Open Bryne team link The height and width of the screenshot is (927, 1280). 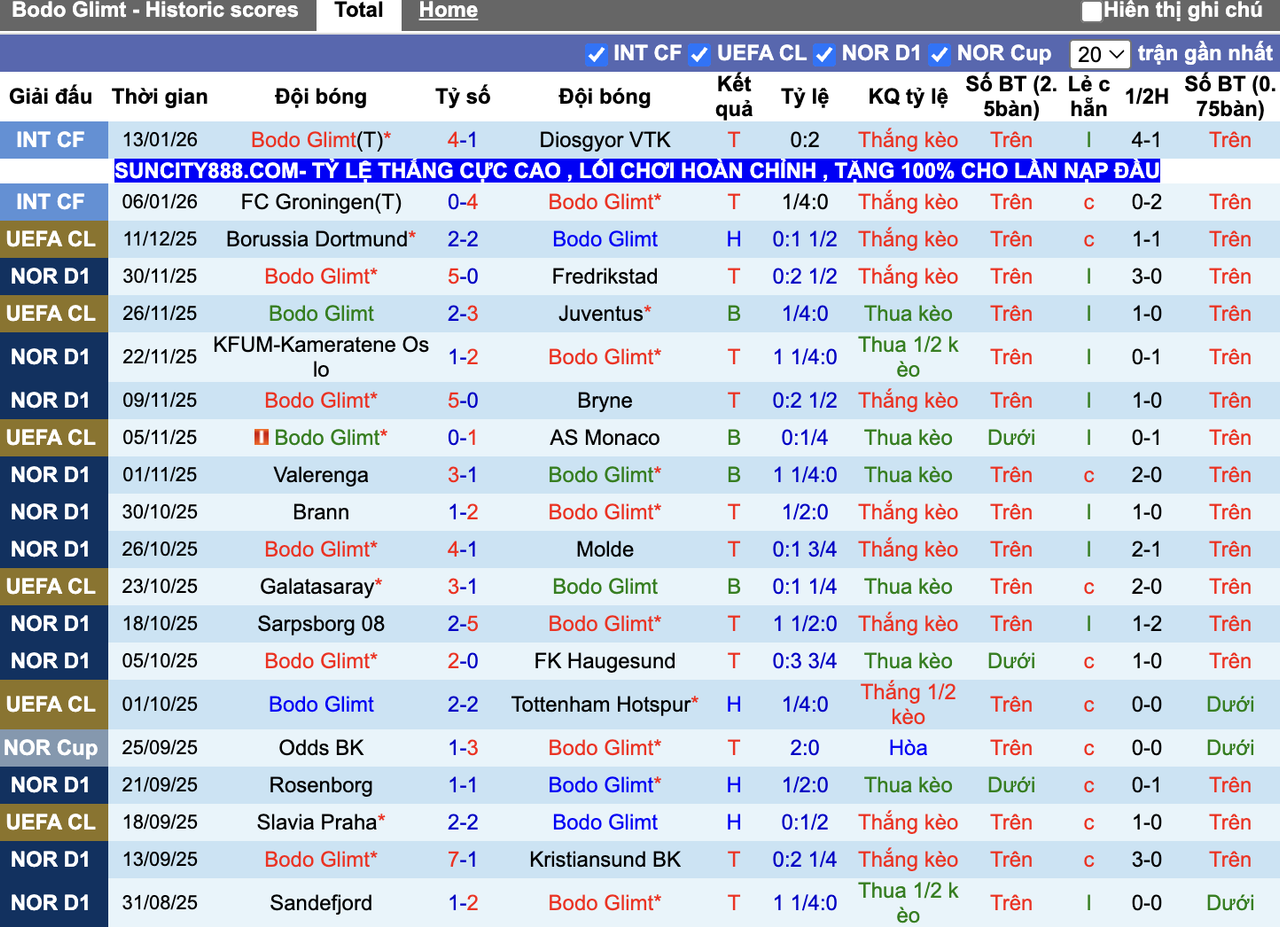605,401
